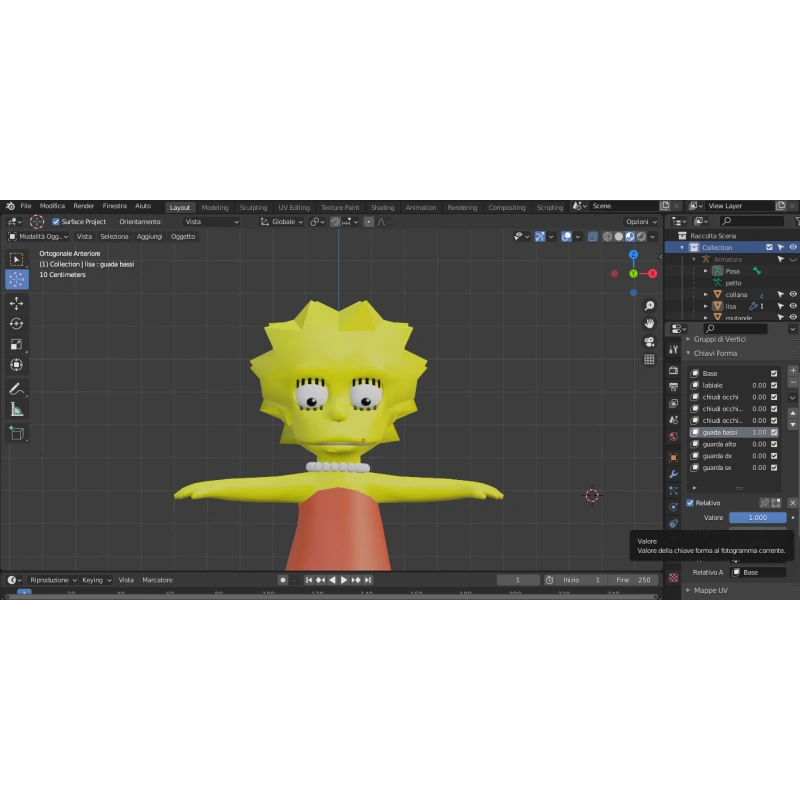Select the Annotate pencil tool
Viewport: 800px width, 800px height.
(x=16, y=389)
